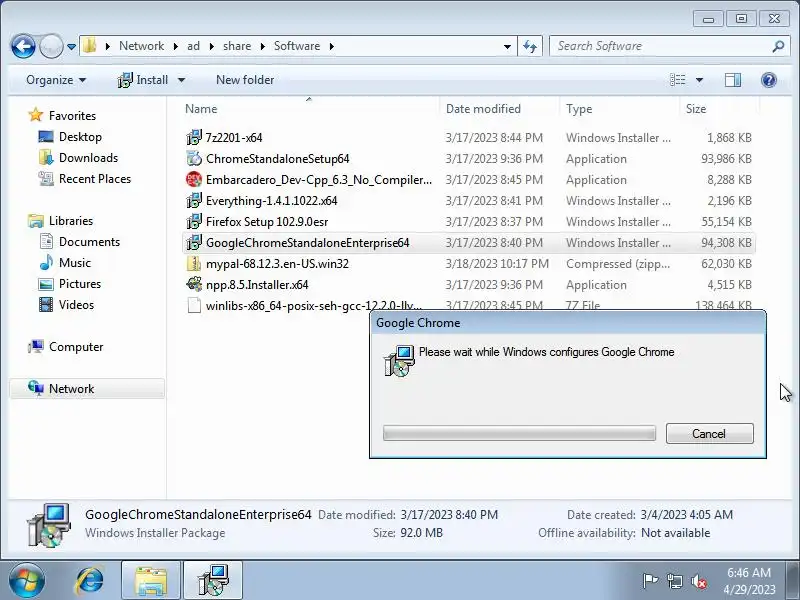Select the 7z2201-x64 installer icon
The image size is (800, 600).
(x=194, y=137)
